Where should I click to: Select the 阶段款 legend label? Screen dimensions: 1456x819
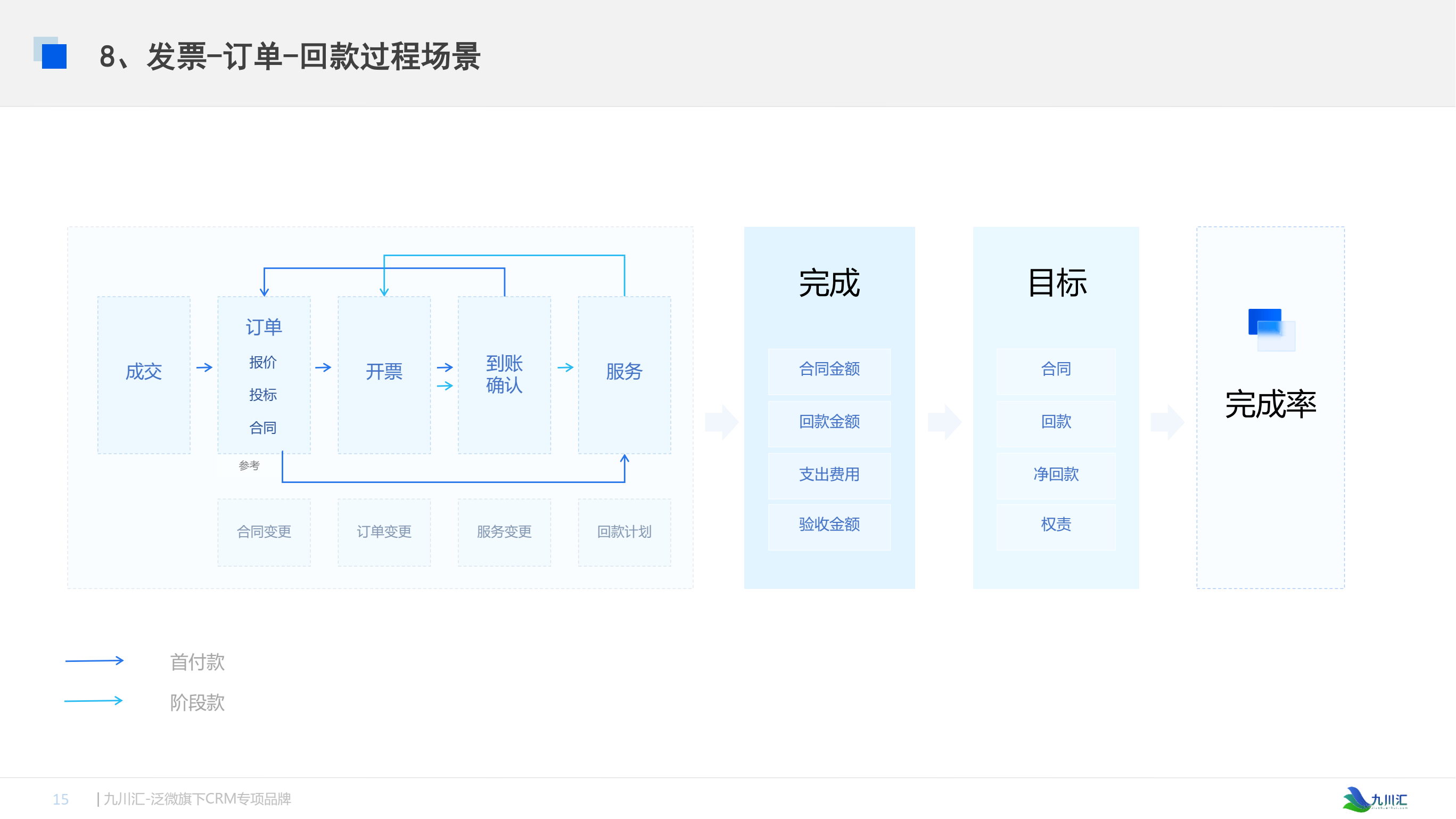(x=198, y=702)
